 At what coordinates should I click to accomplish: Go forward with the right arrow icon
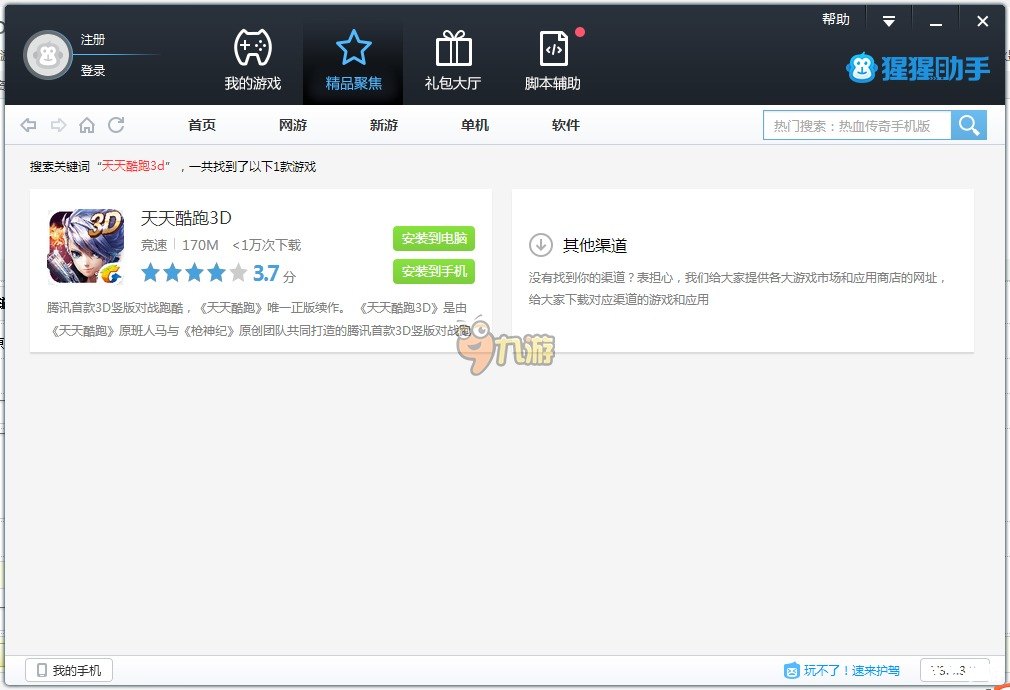(x=58, y=125)
